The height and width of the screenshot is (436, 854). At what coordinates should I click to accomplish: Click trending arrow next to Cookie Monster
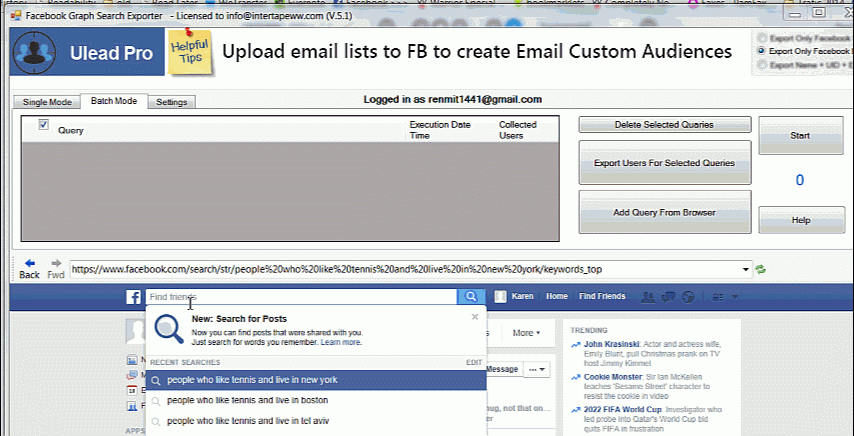(x=576, y=377)
